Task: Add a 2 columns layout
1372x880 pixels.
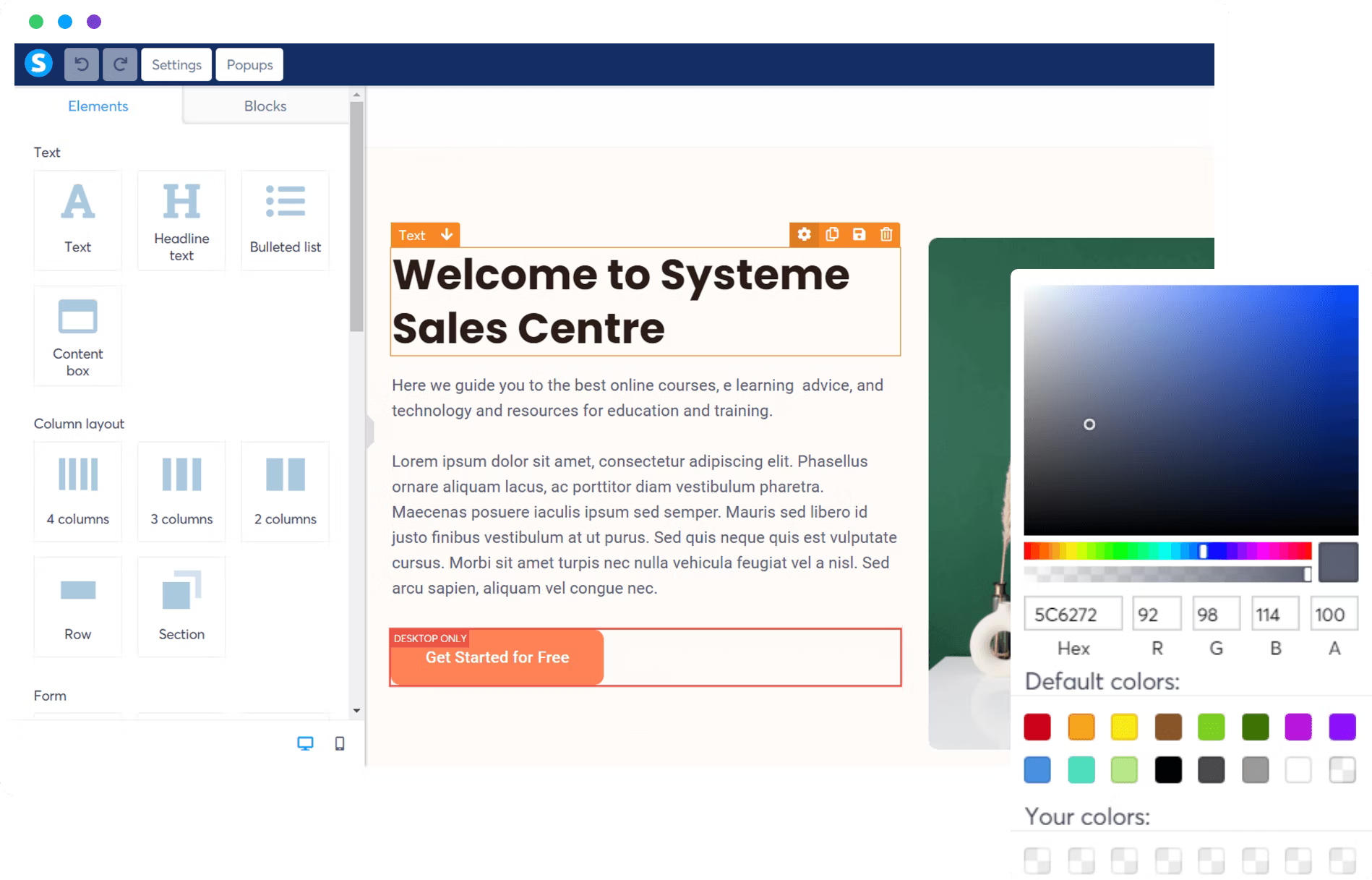Action: (286, 492)
